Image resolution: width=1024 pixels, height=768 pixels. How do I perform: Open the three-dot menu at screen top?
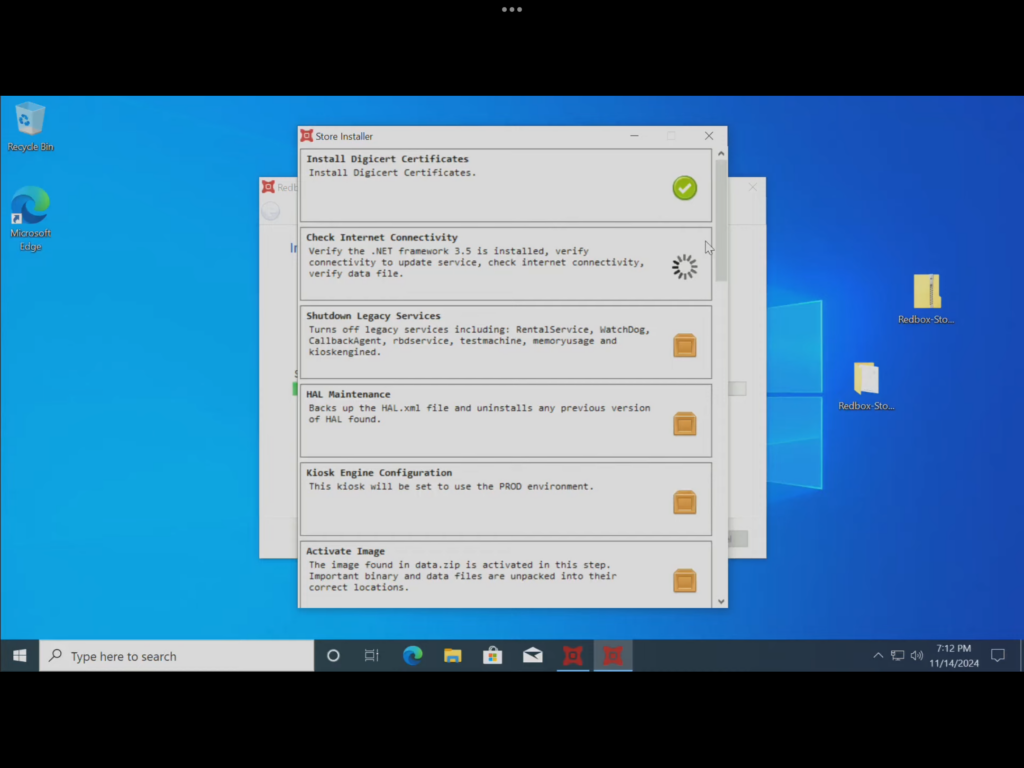[512, 9]
